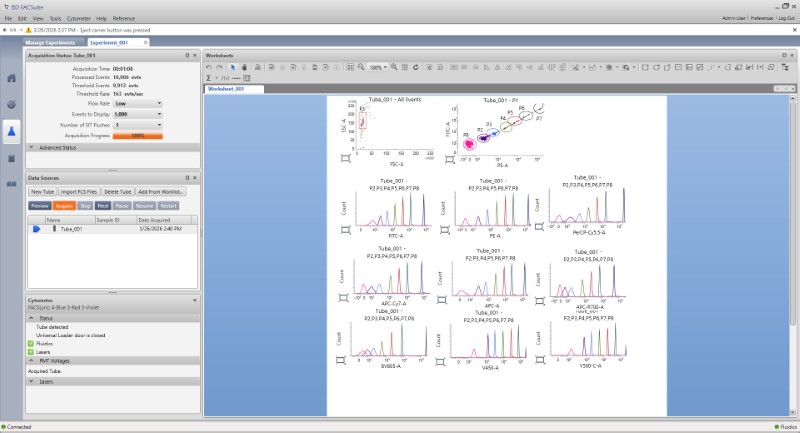Click the orange Acquire button
This screenshot has height=433, width=800.
[64, 206]
